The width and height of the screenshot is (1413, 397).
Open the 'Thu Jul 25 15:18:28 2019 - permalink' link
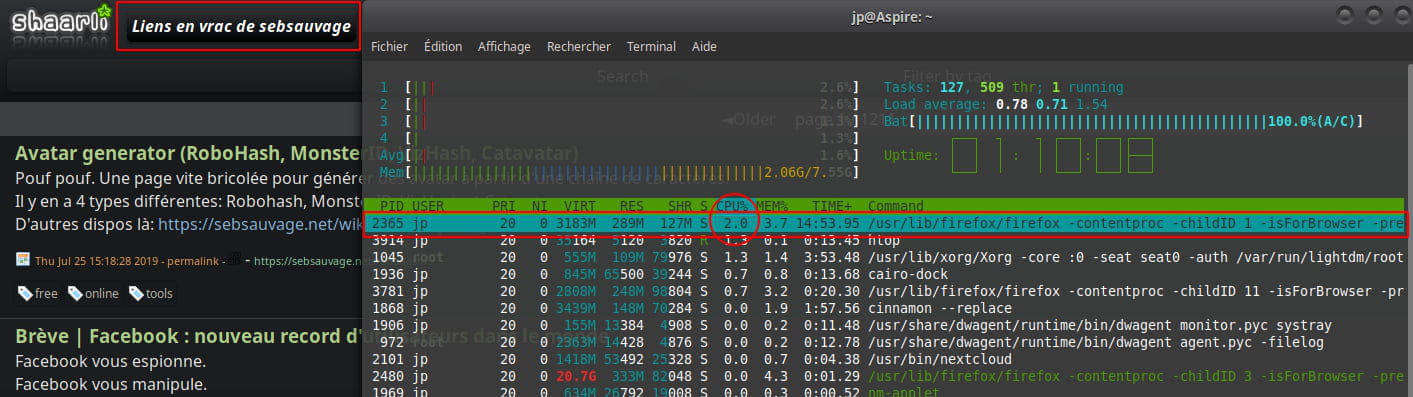126,262
